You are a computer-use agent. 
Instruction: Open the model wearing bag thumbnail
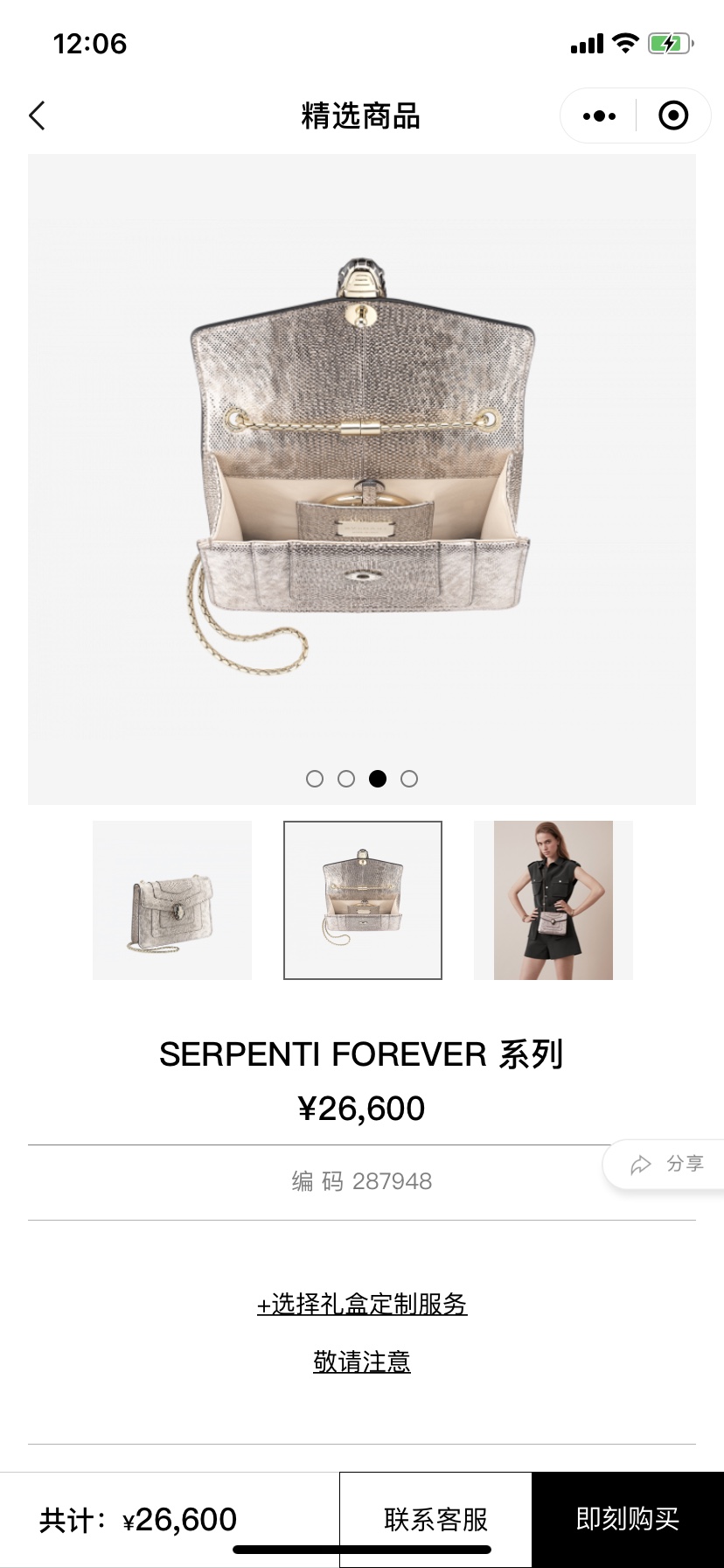(553, 900)
